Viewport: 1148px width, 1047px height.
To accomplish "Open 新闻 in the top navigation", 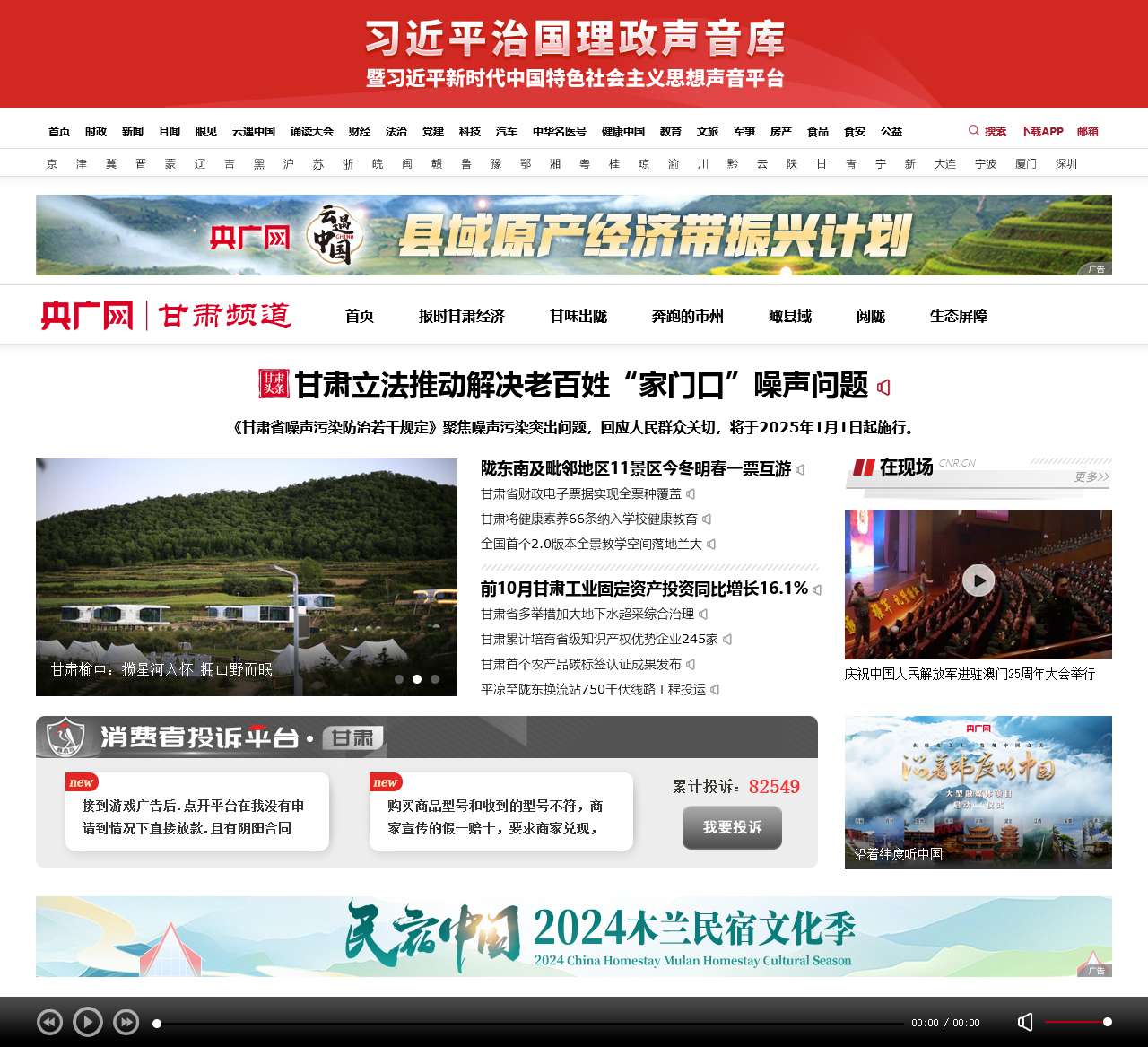I will [x=133, y=131].
